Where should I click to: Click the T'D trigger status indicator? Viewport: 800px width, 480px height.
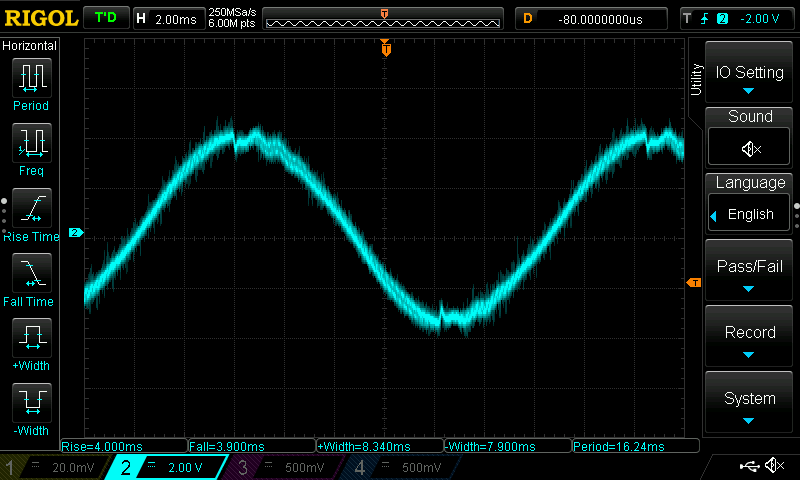click(105, 18)
